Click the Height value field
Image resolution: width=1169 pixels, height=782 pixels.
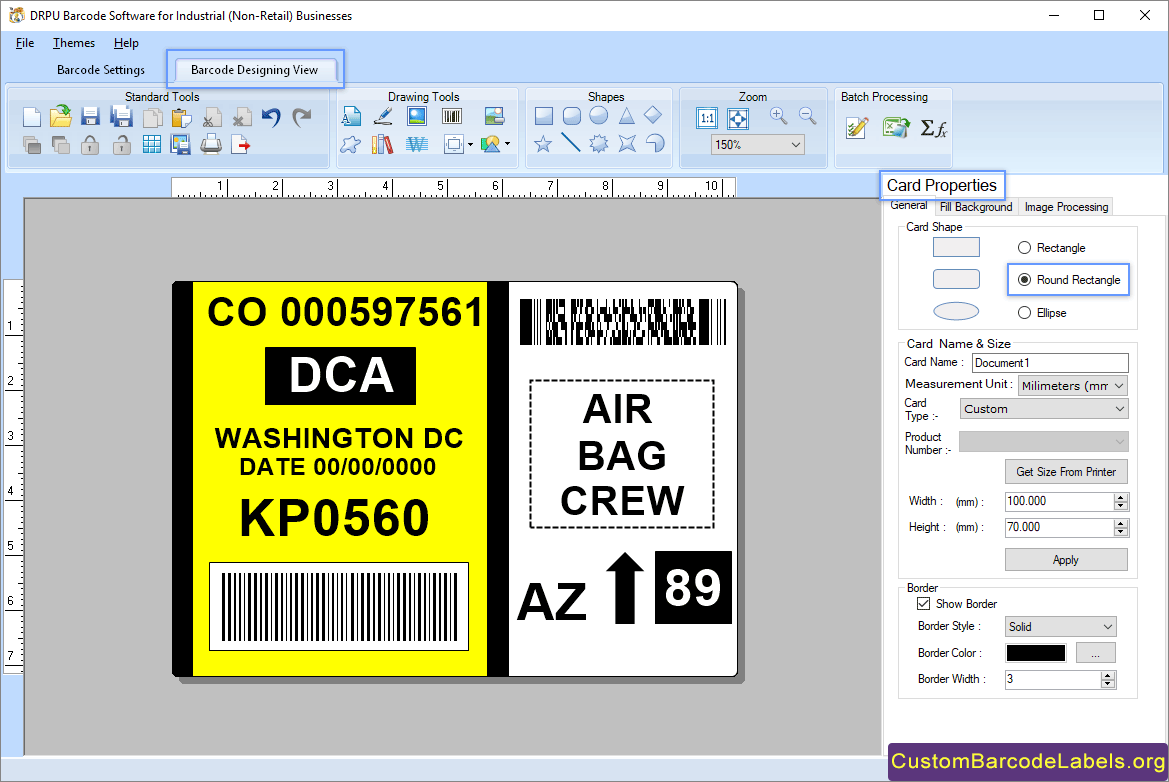coord(1059,527)
